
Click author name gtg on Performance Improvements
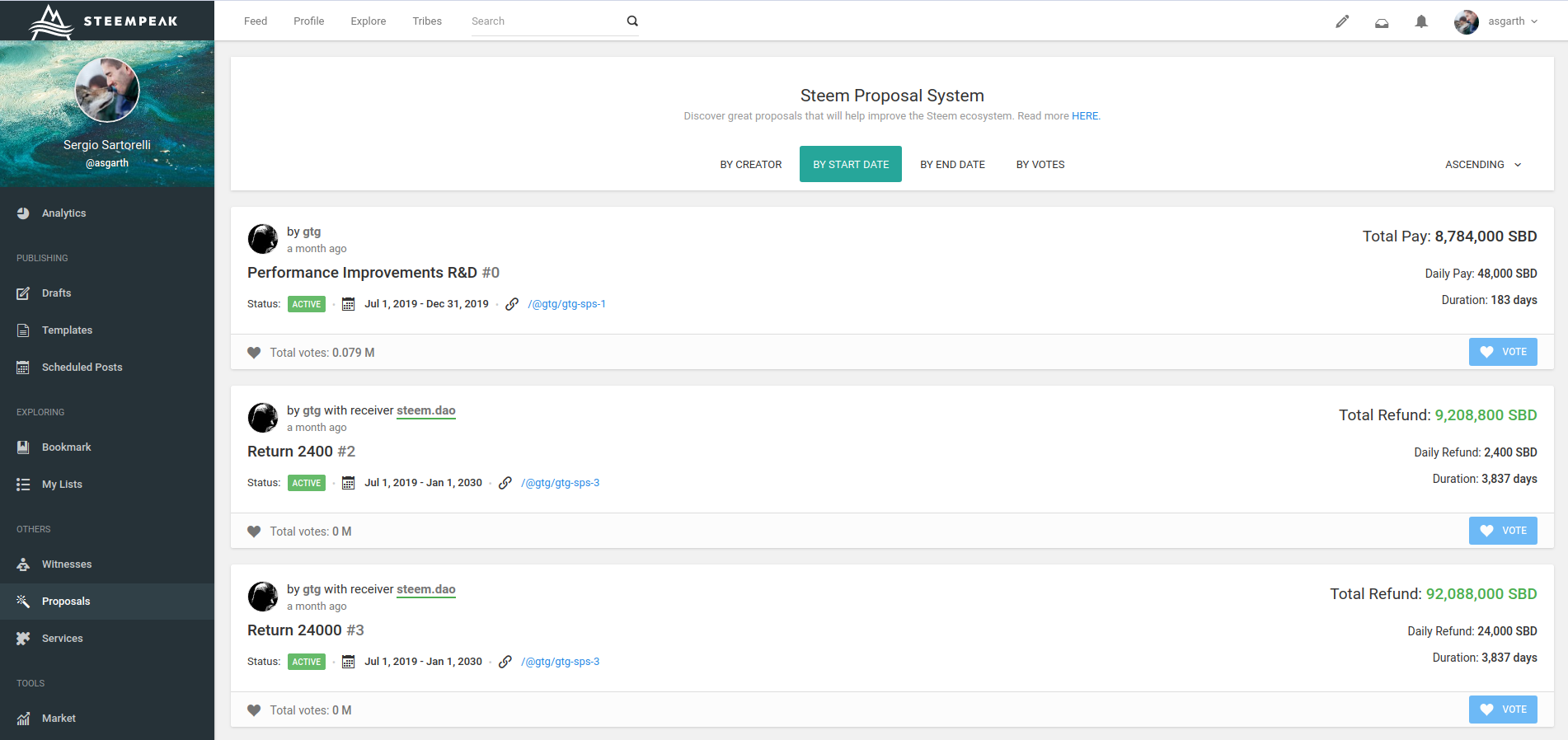click(312, 232)
